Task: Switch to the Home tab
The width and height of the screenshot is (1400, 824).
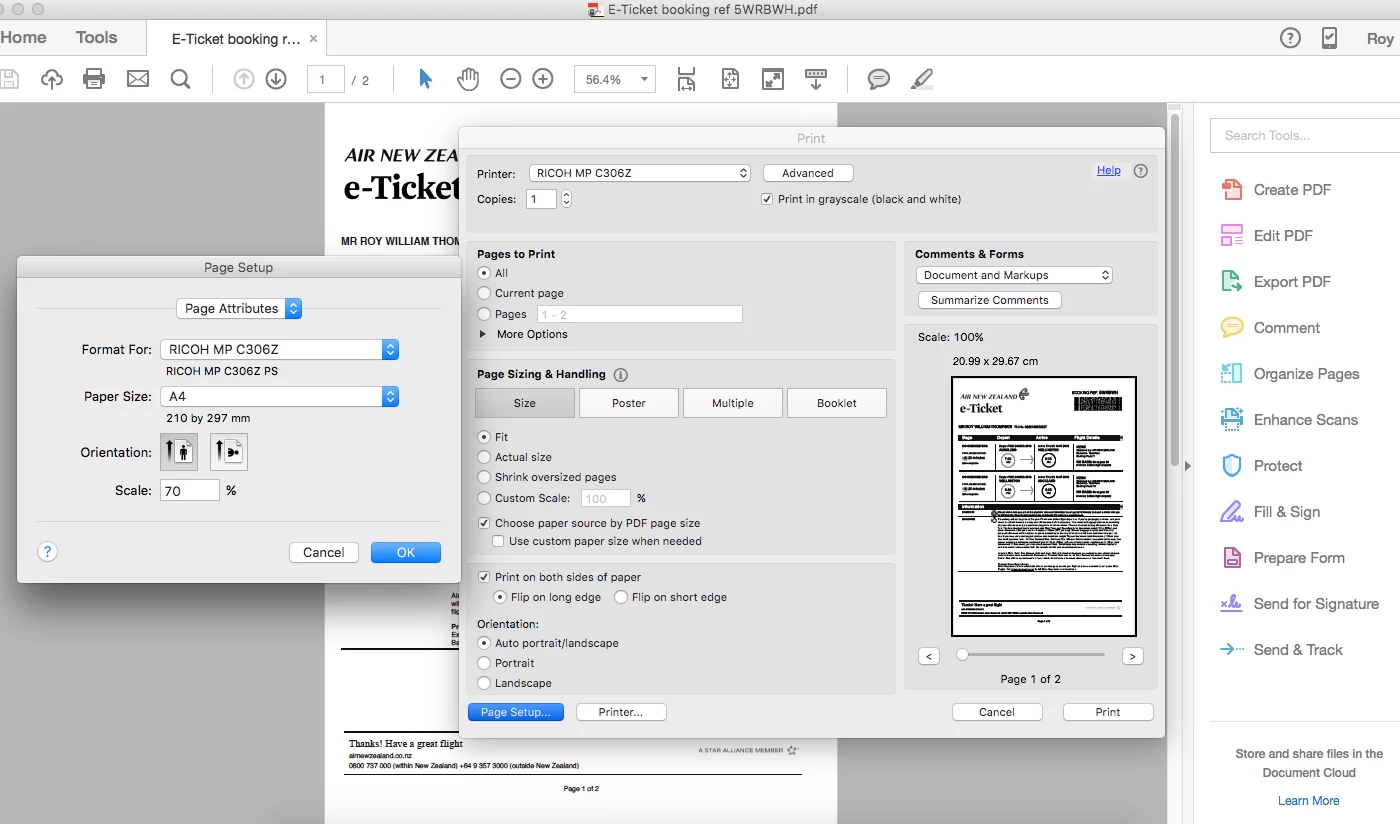Action: coord(24,37)
